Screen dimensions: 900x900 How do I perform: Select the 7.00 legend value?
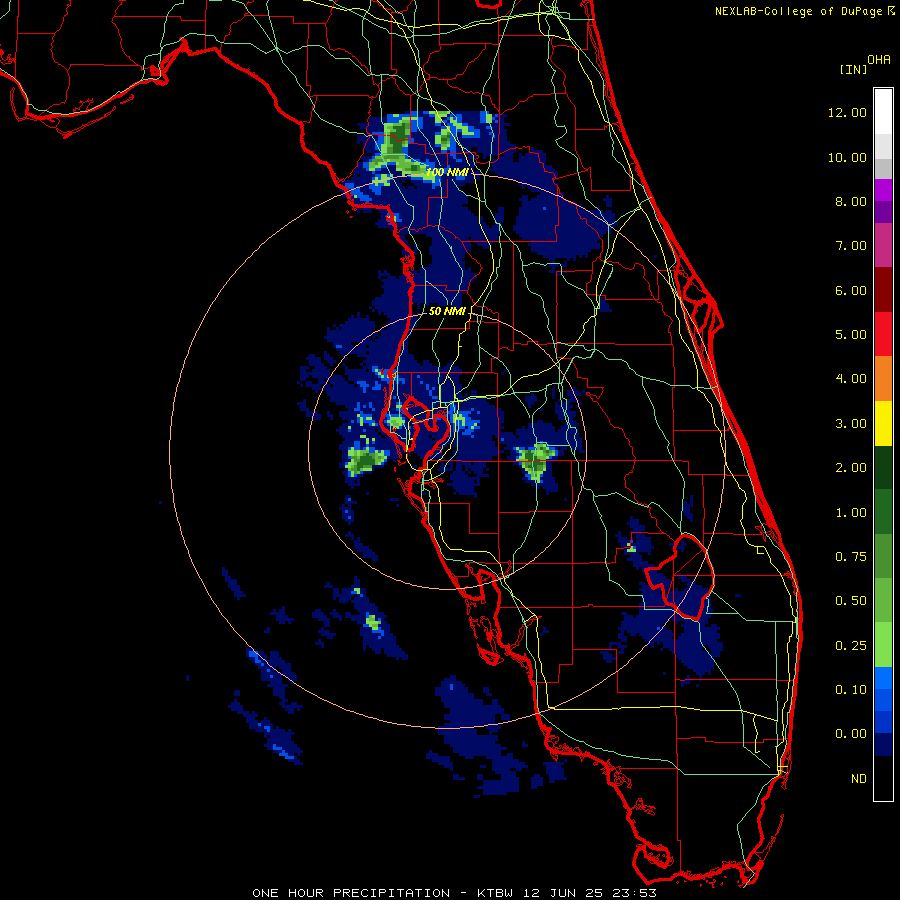pos(851,246)
